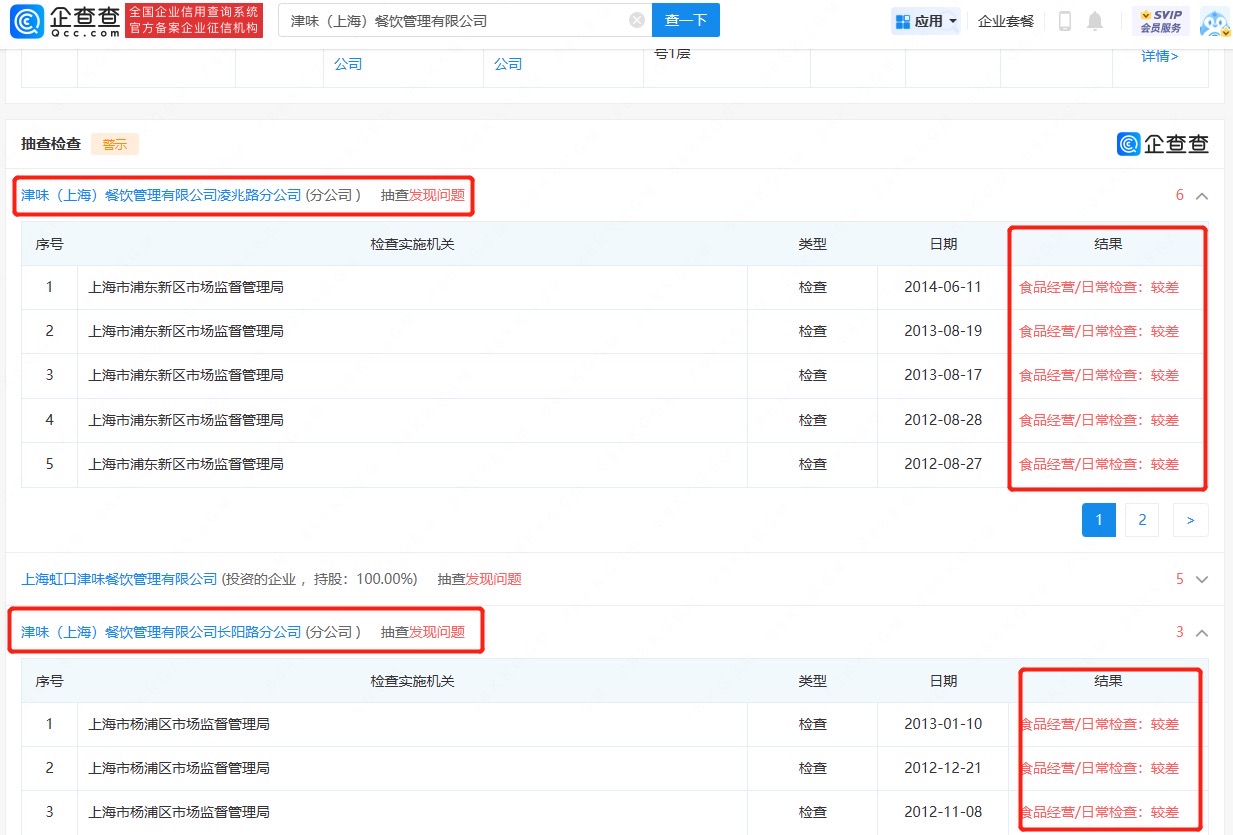The image size is (1233, 835).
Task: Click the user avatar icon
Action: point(1215,21)
